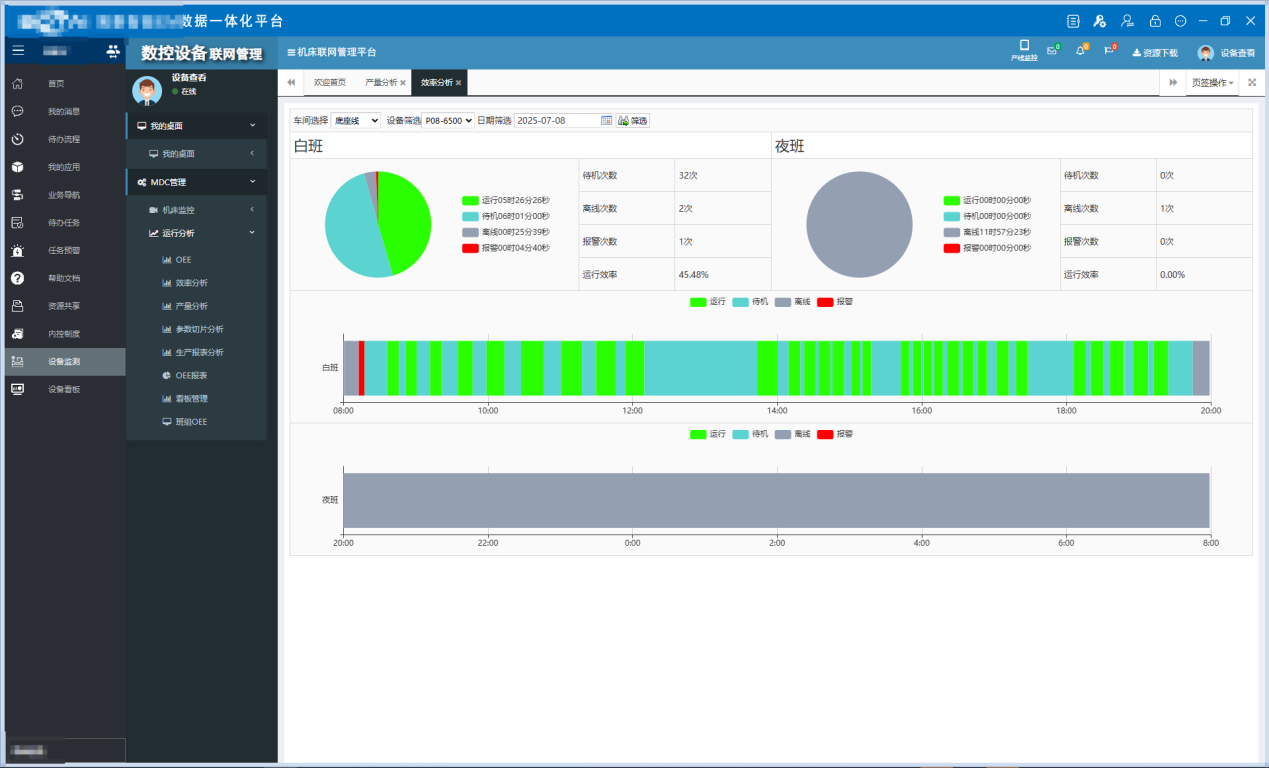Toggle the hamburger menu to collapse sidebar
The image size is (1269, 768).
(x=18, y=50)
